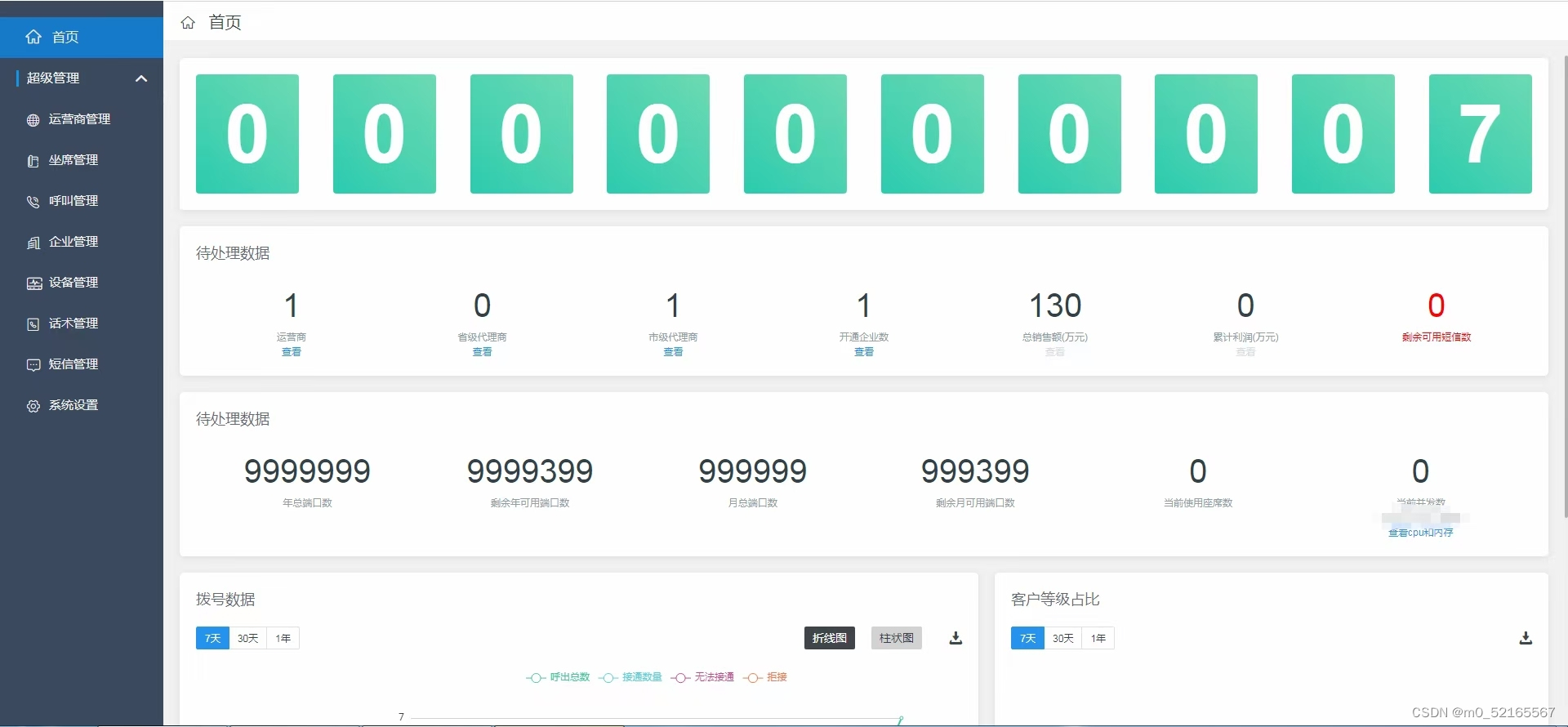Click the 拨号数据 panel title
This screenshot has width=1568, height=727.
(x=225, y=600)
